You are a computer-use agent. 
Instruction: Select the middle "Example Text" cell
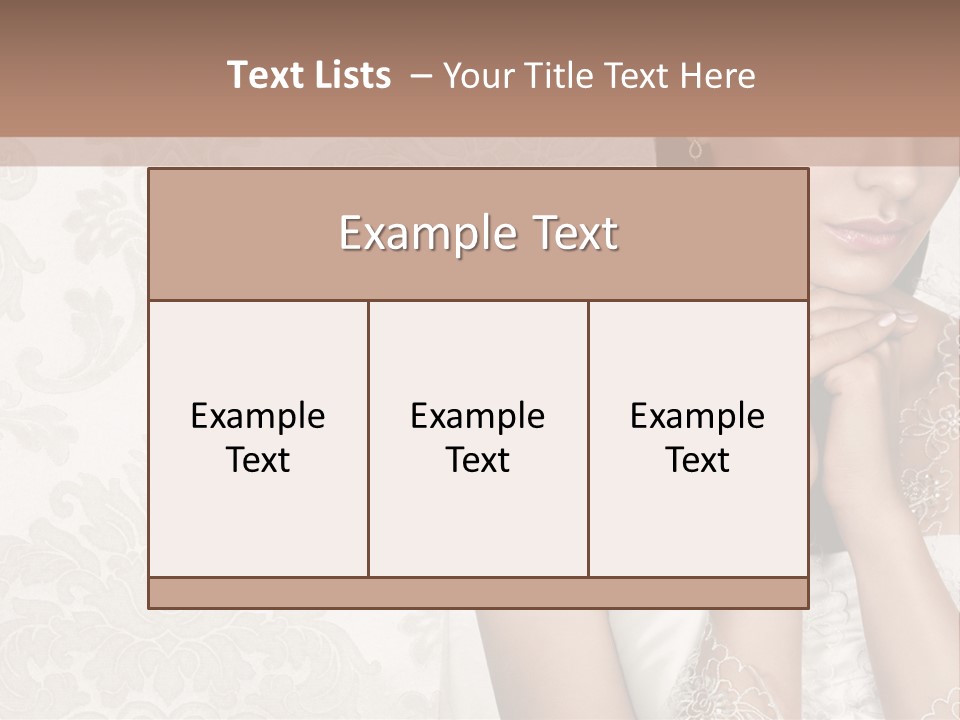478,438
